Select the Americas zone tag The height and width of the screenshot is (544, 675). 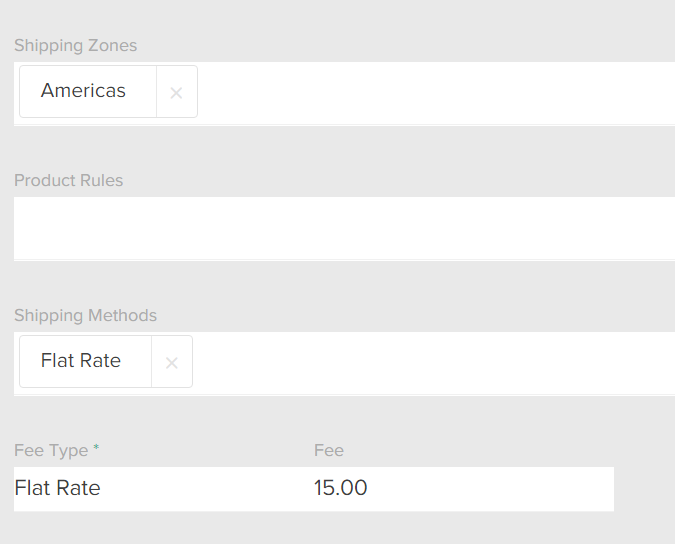click(84, 91)
